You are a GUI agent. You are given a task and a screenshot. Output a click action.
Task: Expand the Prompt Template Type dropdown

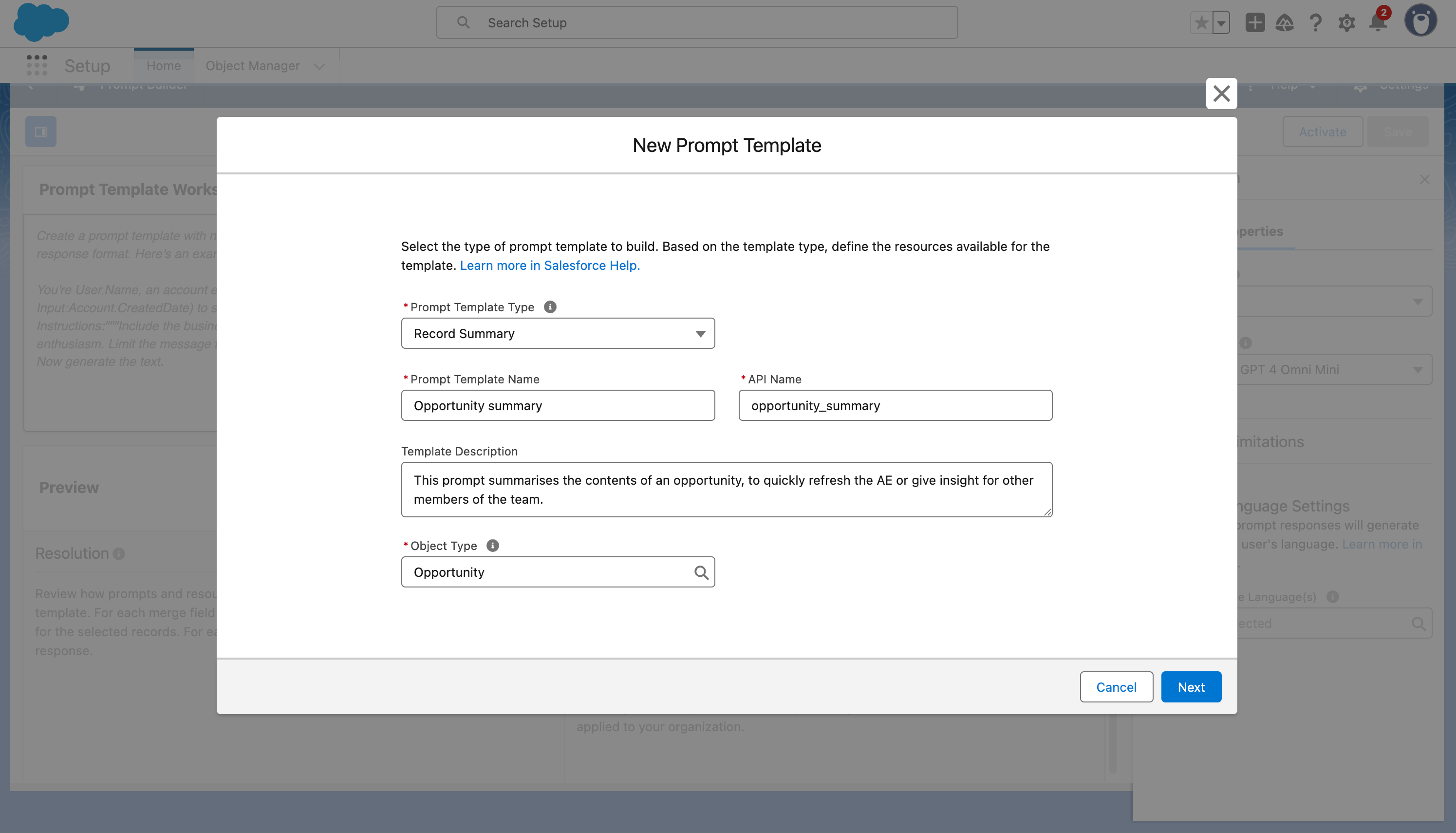558,334
